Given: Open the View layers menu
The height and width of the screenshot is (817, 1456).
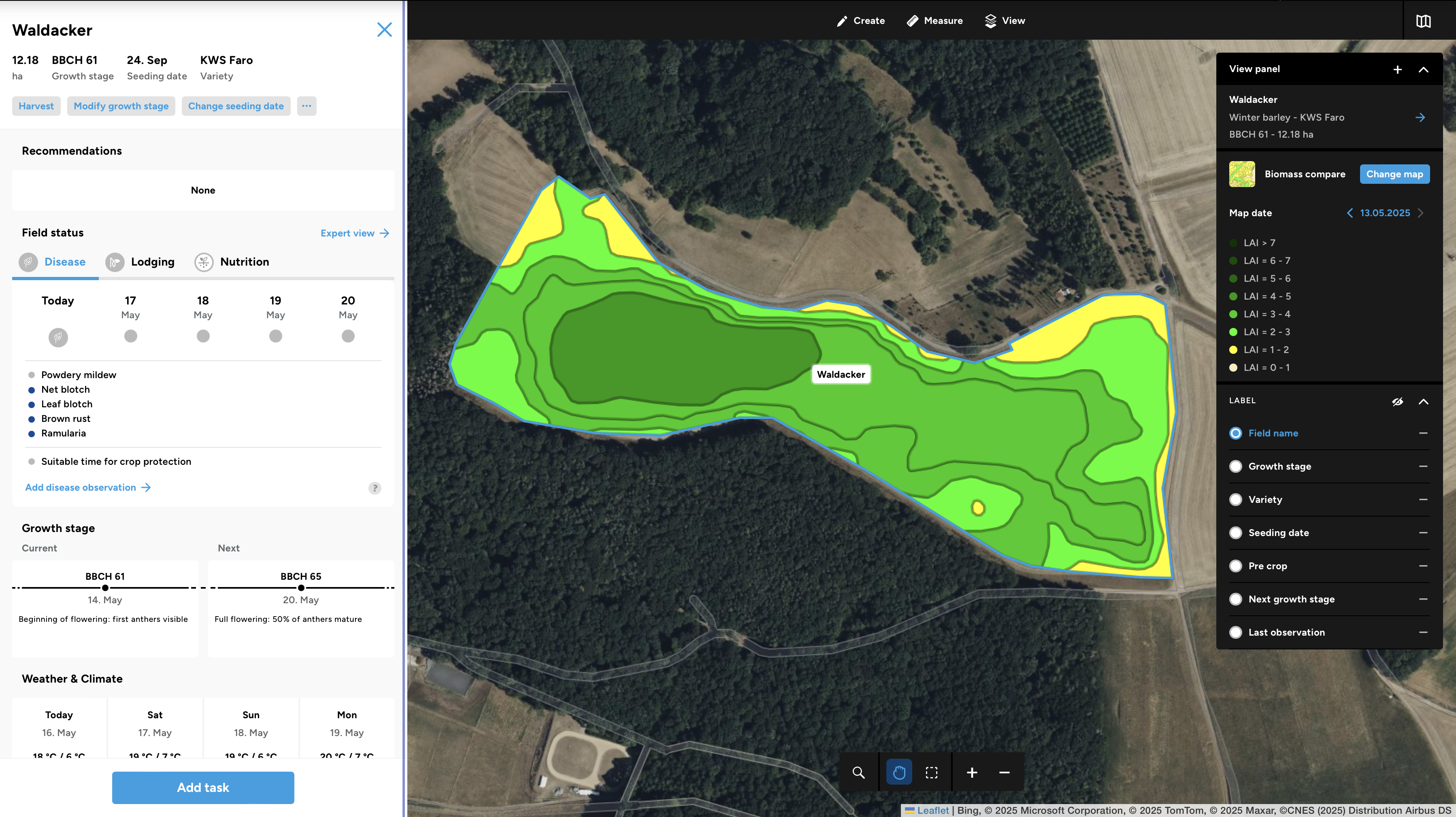Looking at the screenshot, I should pos(1005,20).
